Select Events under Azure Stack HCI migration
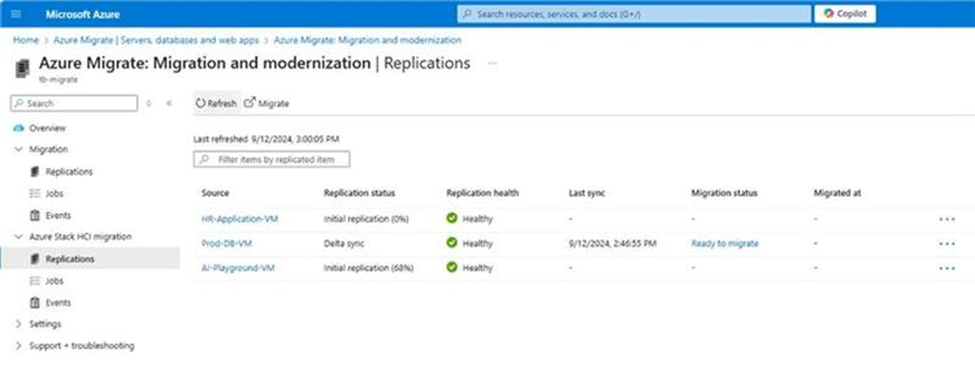This screenshot has width=975, height=371. [x=58, y=303]
